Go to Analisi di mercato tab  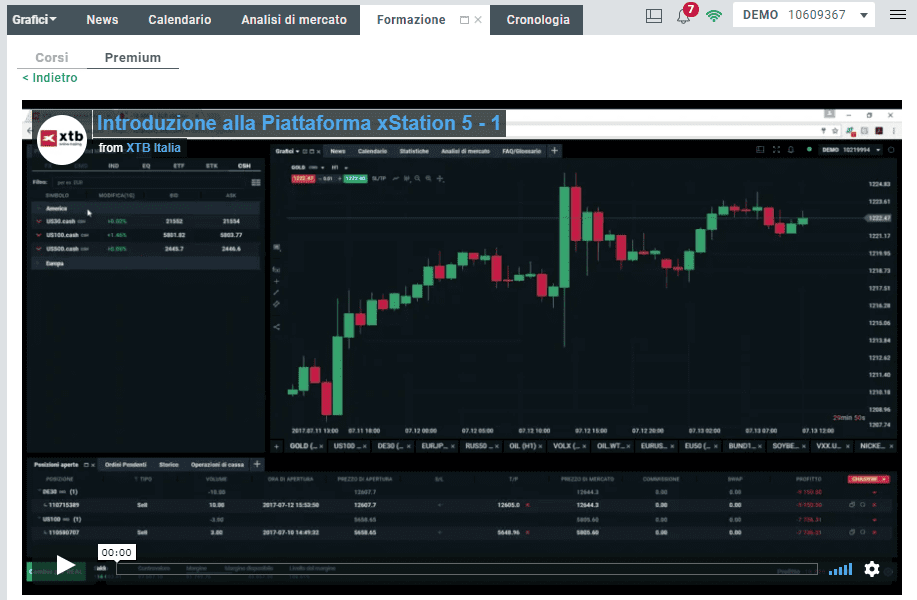point(294,20)
